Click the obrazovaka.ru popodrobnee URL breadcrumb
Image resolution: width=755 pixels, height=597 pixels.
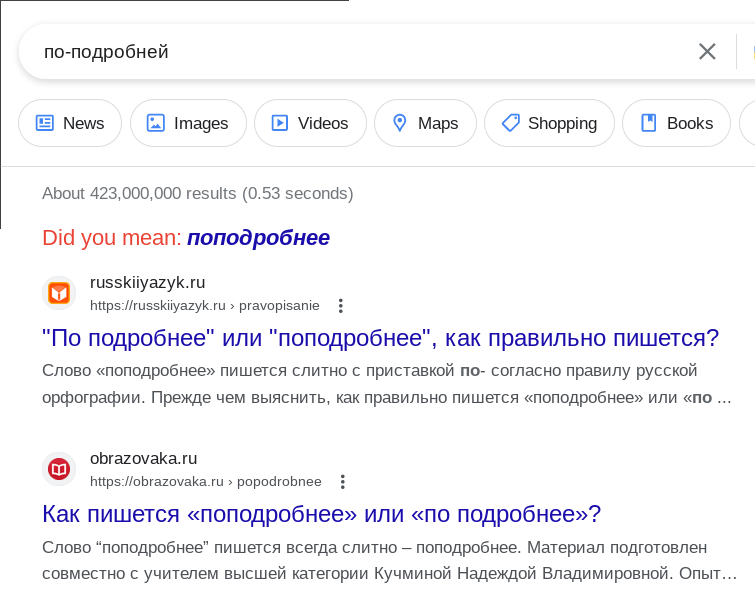coord(206,482)
